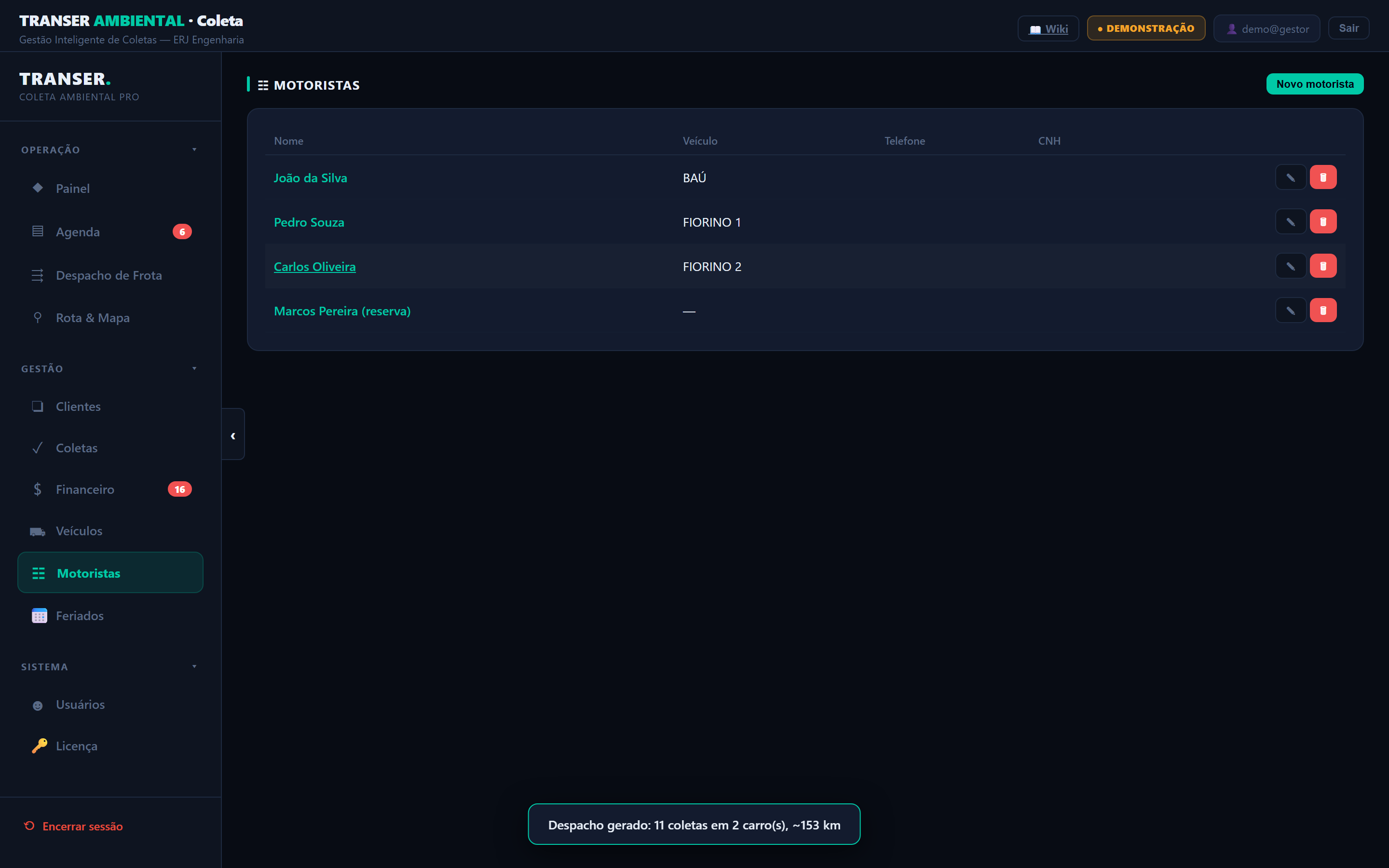1389x868 pixels.
Task: Click the Motoristas list icon in sidebar
Action: 39,573
